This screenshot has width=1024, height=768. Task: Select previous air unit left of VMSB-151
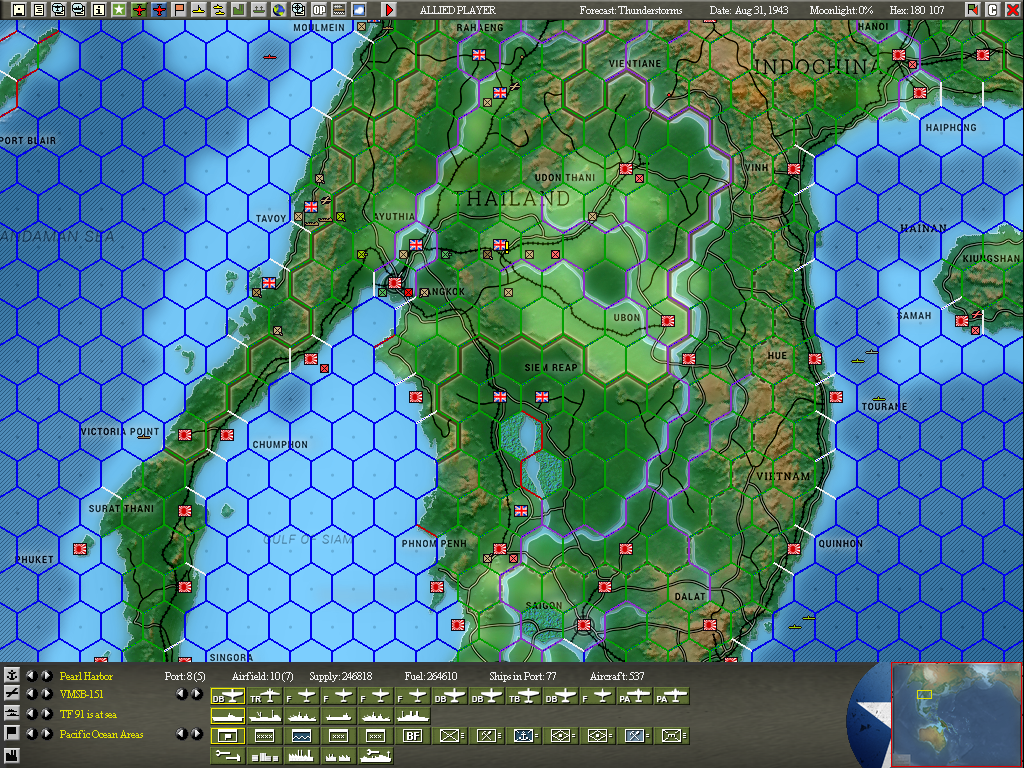tap(31, 694)
